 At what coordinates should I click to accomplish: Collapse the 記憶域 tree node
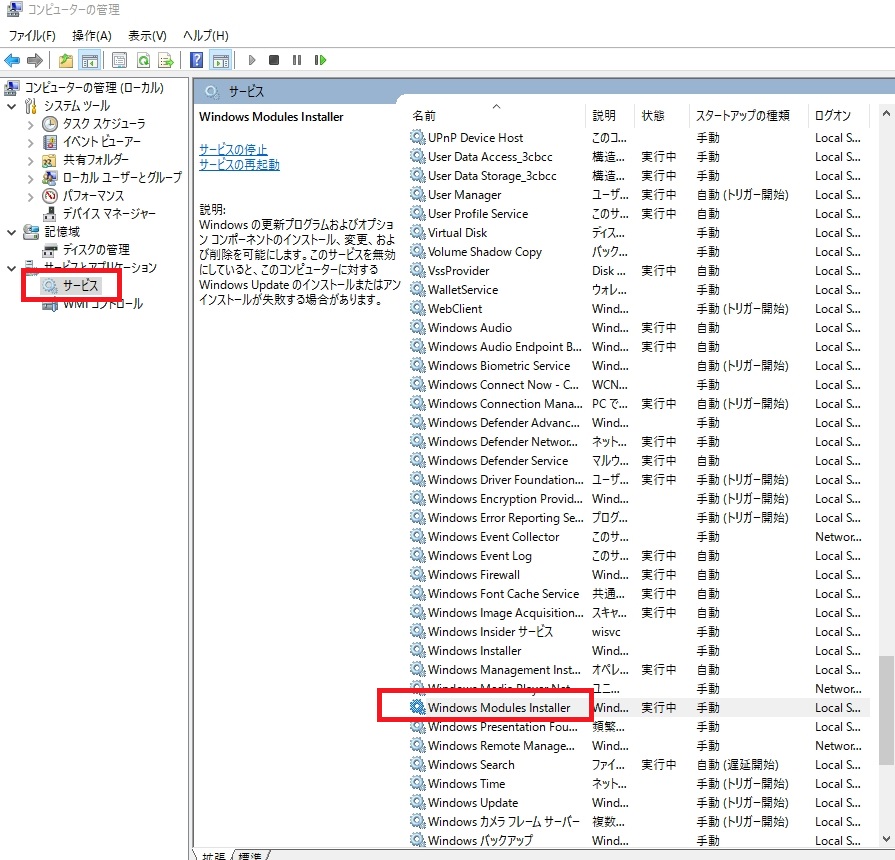pyautogui.click(x=11, y=232)
